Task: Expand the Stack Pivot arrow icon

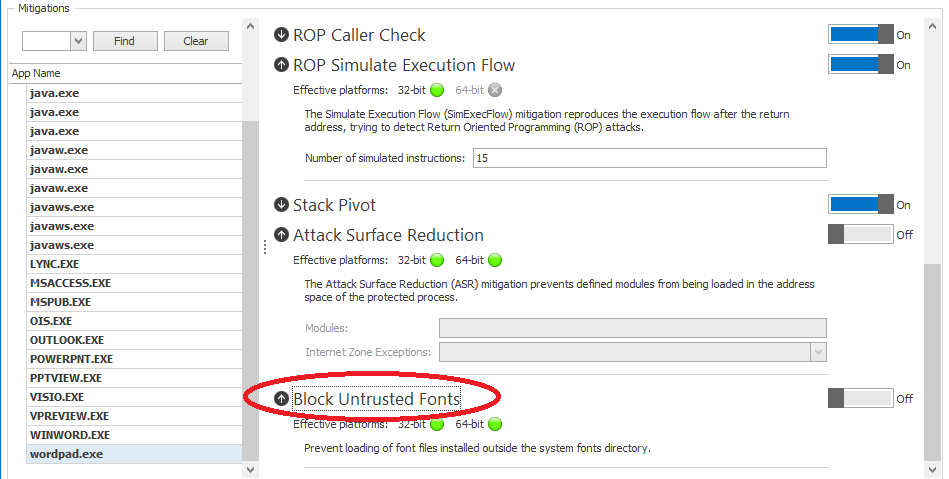Action: point(281,205)
